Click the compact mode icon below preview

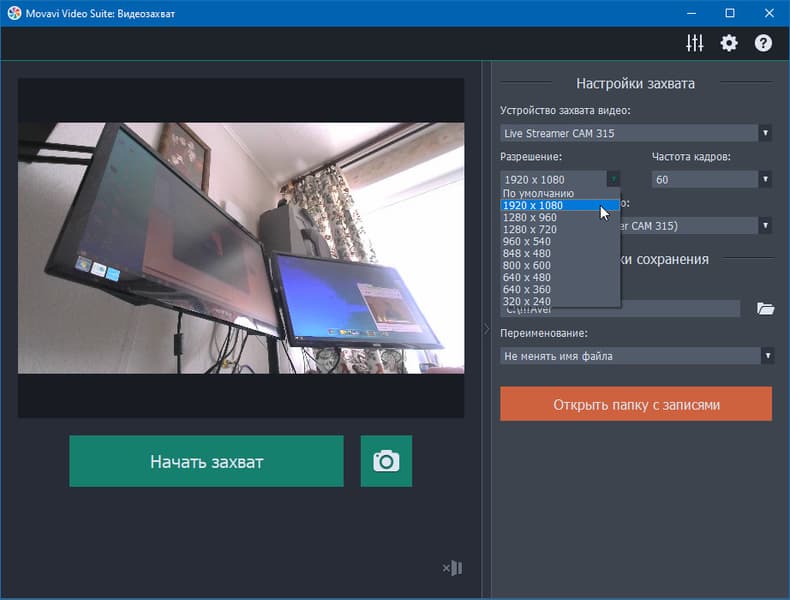point(452,568)
